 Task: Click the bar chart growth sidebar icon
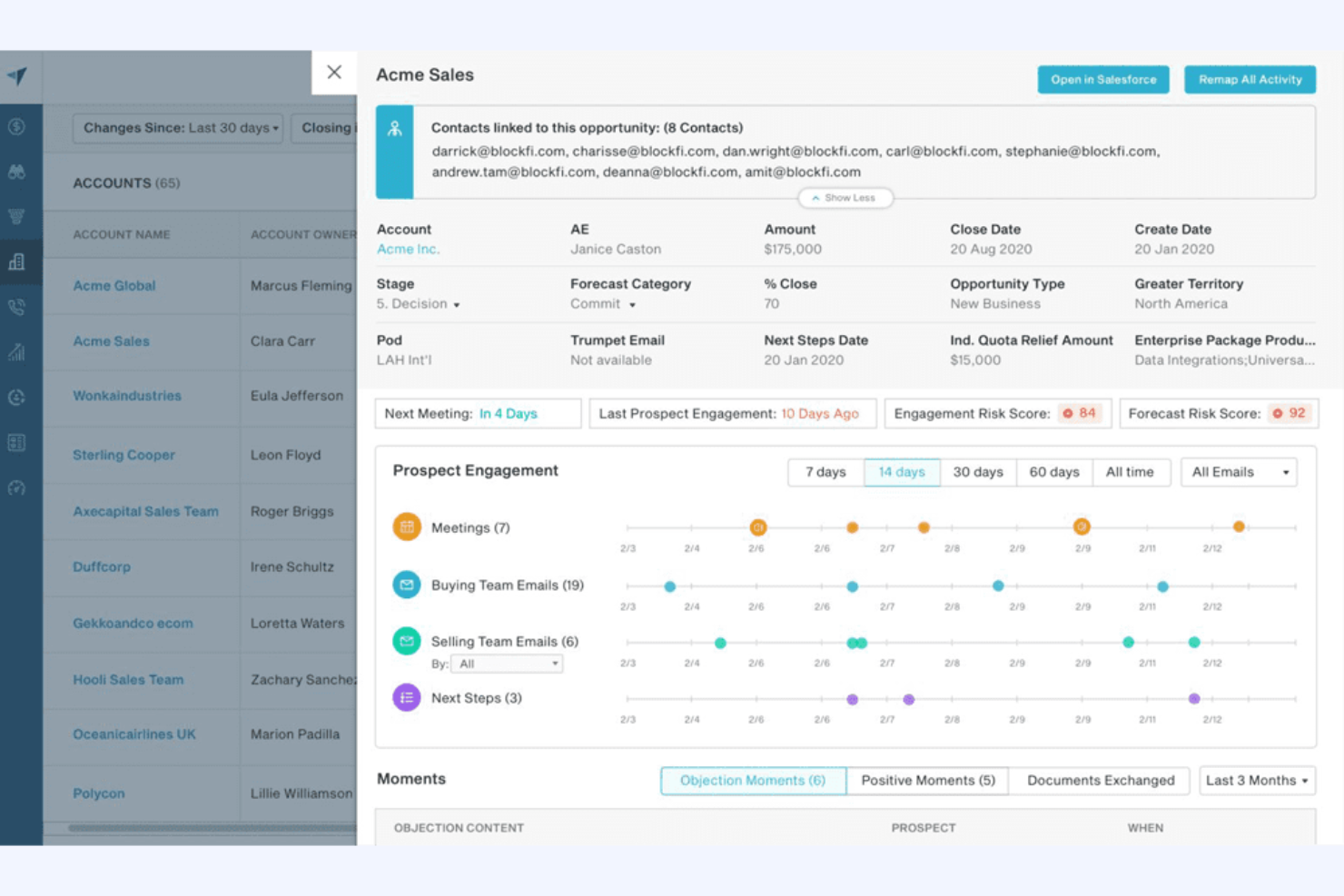tap(16, 352)
